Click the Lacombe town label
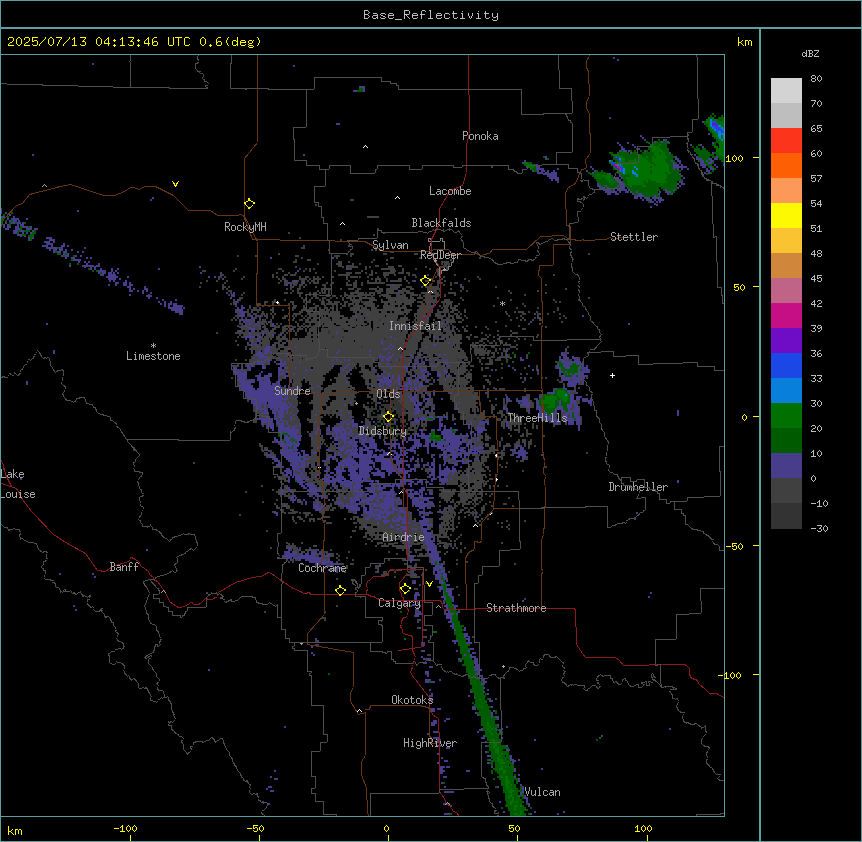 450,191
